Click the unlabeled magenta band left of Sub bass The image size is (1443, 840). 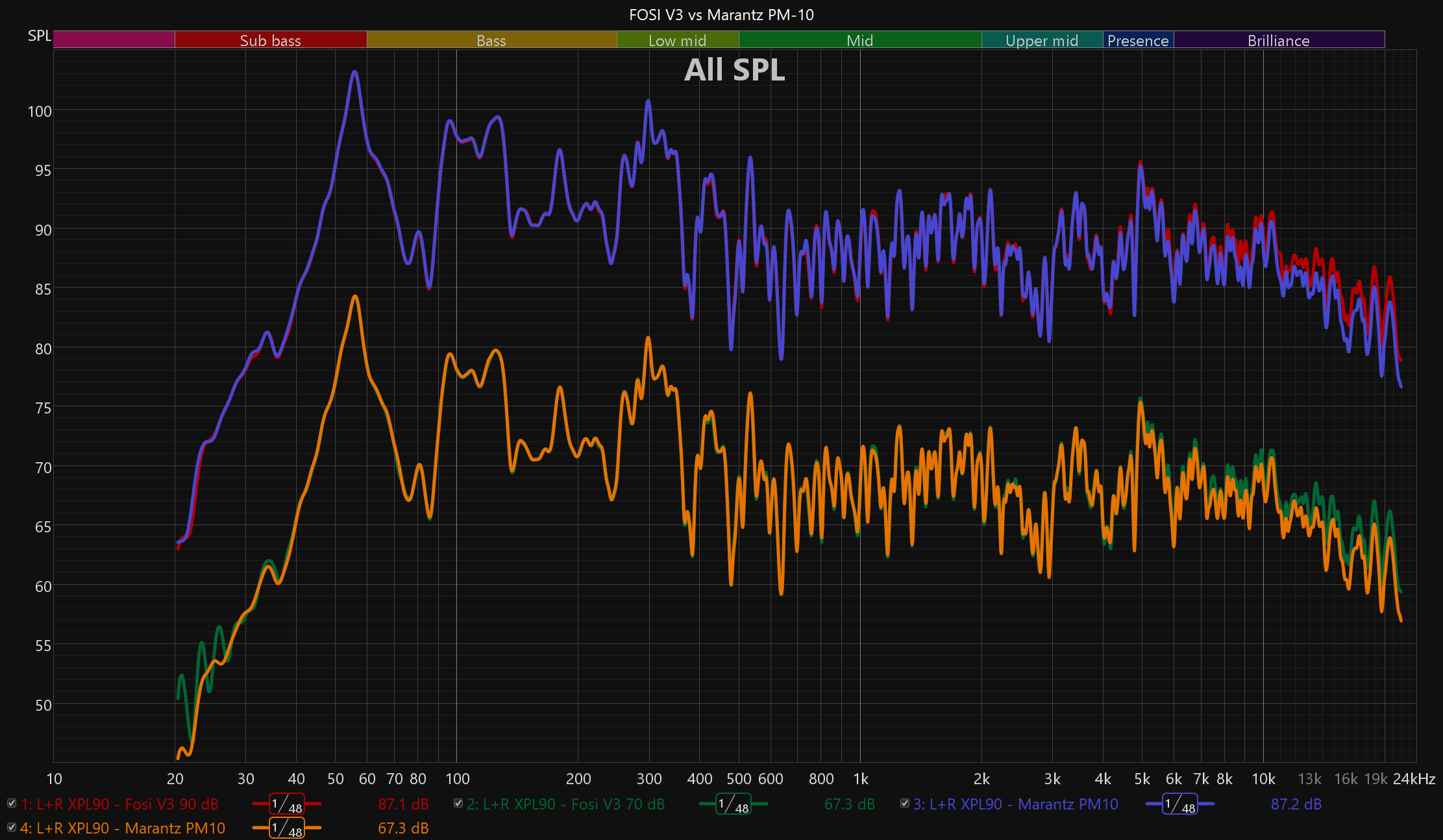click(114, 40)
